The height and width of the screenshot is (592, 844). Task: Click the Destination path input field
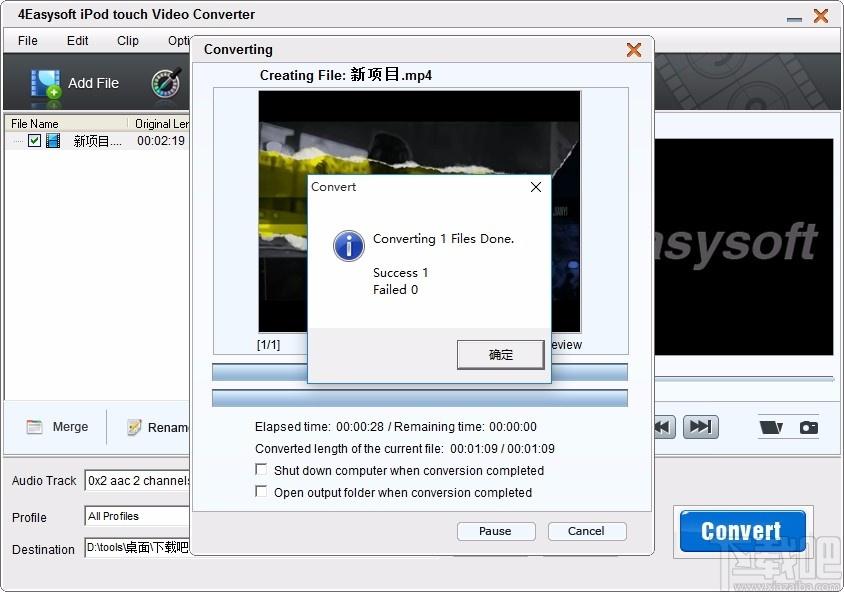point(137,548)
